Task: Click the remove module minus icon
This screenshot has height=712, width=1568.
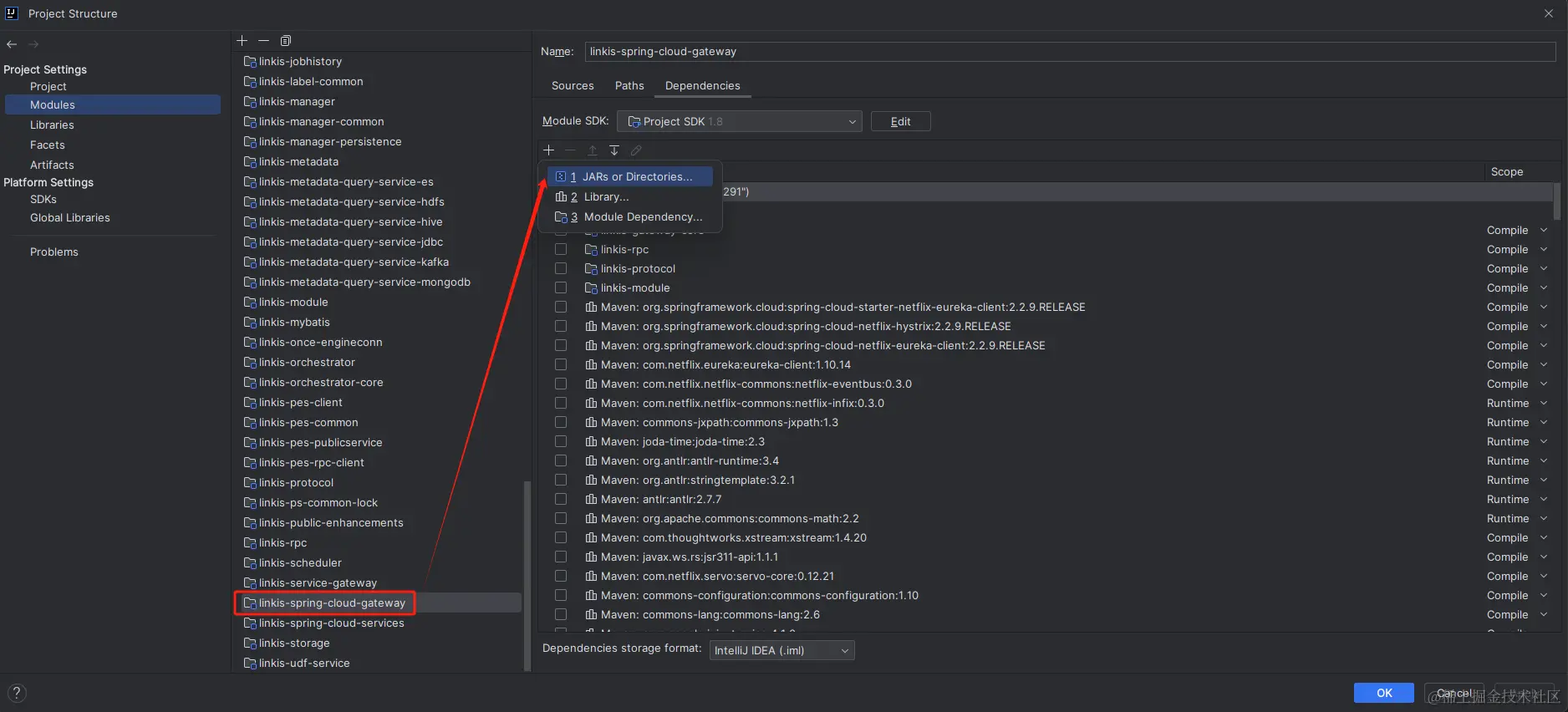Action: [x=263, y=40]
